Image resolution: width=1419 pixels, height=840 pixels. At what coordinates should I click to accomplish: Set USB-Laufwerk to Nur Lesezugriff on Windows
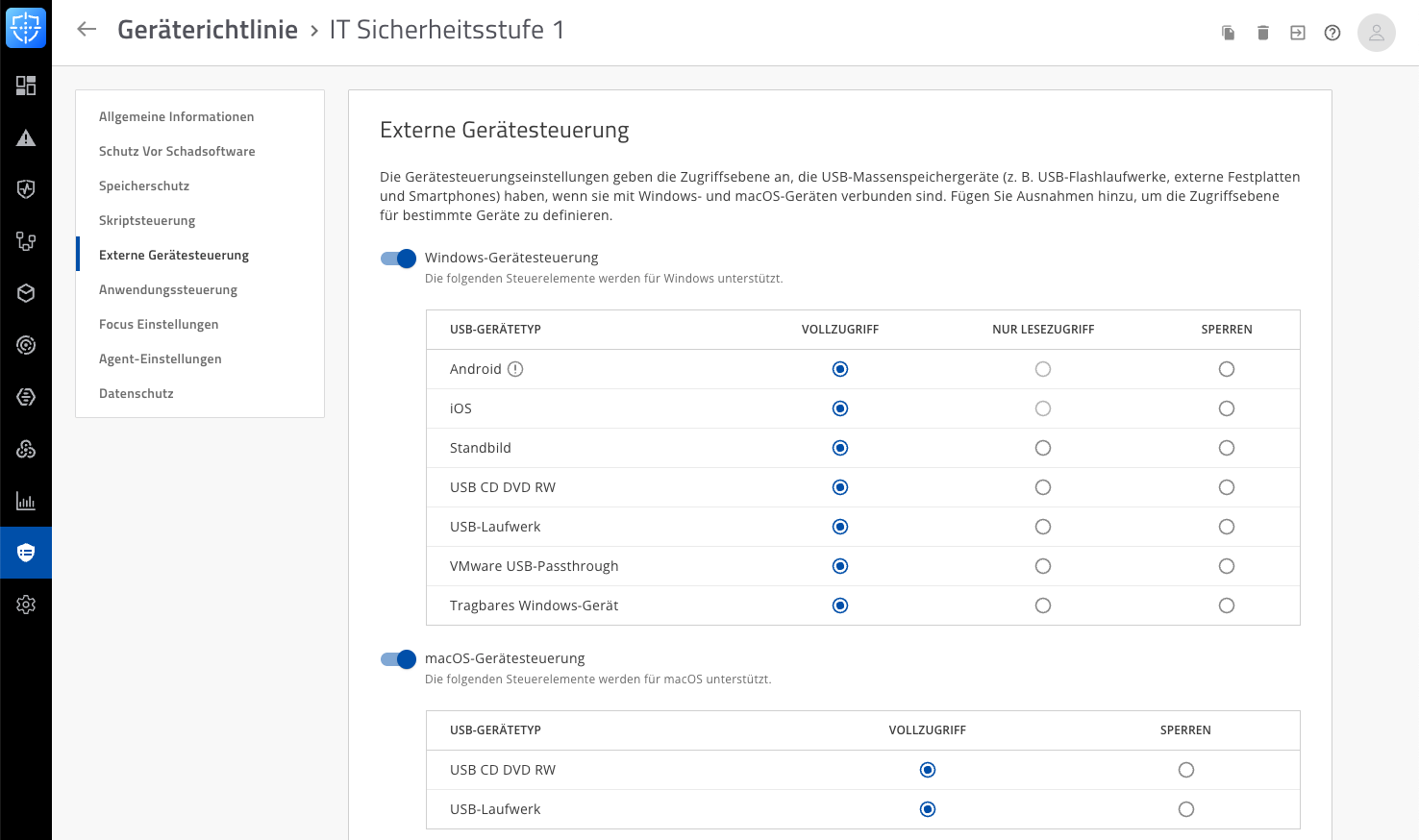point(1043,527)
